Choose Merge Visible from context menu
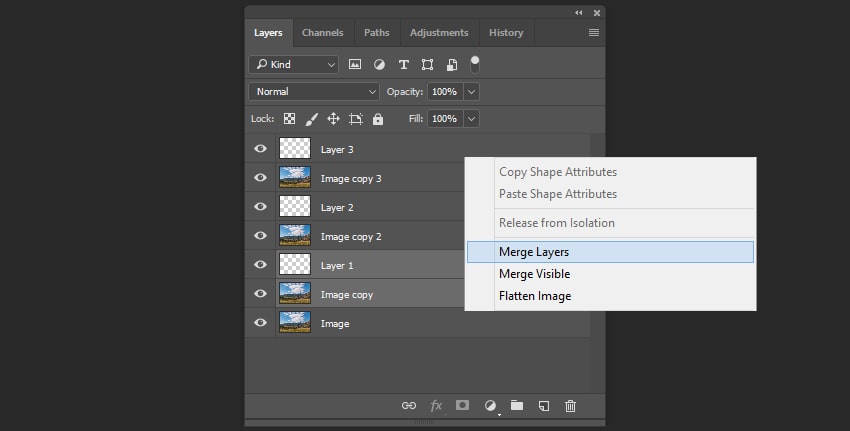Viewport: 850px width, 431px height. [x=534, y=274]
